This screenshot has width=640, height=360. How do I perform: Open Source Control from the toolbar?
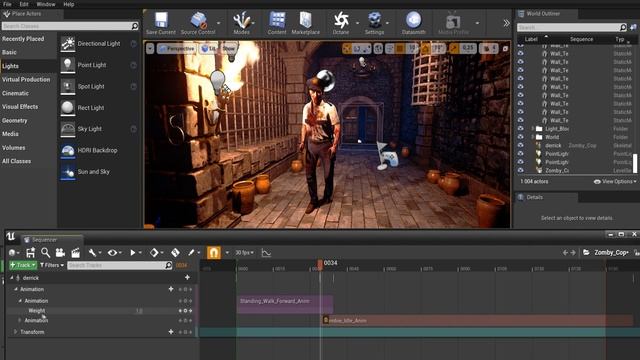coord(198,23)
